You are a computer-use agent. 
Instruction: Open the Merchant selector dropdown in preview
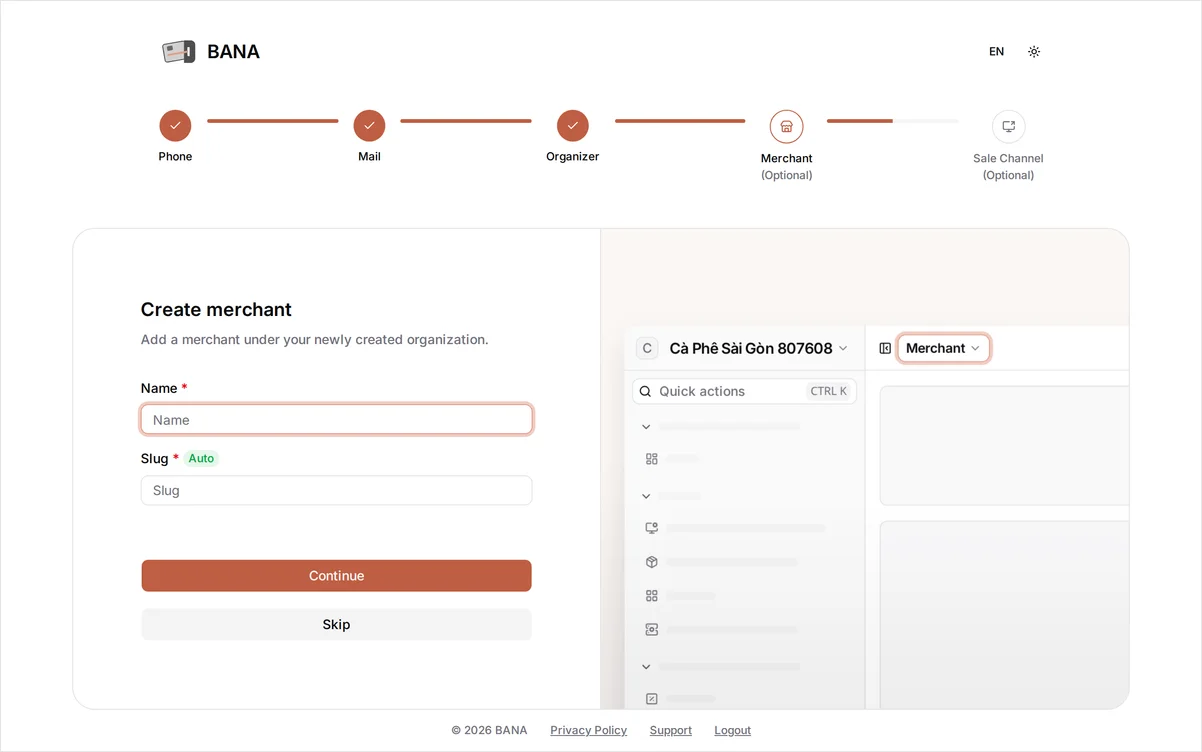[x=943, y=348]
